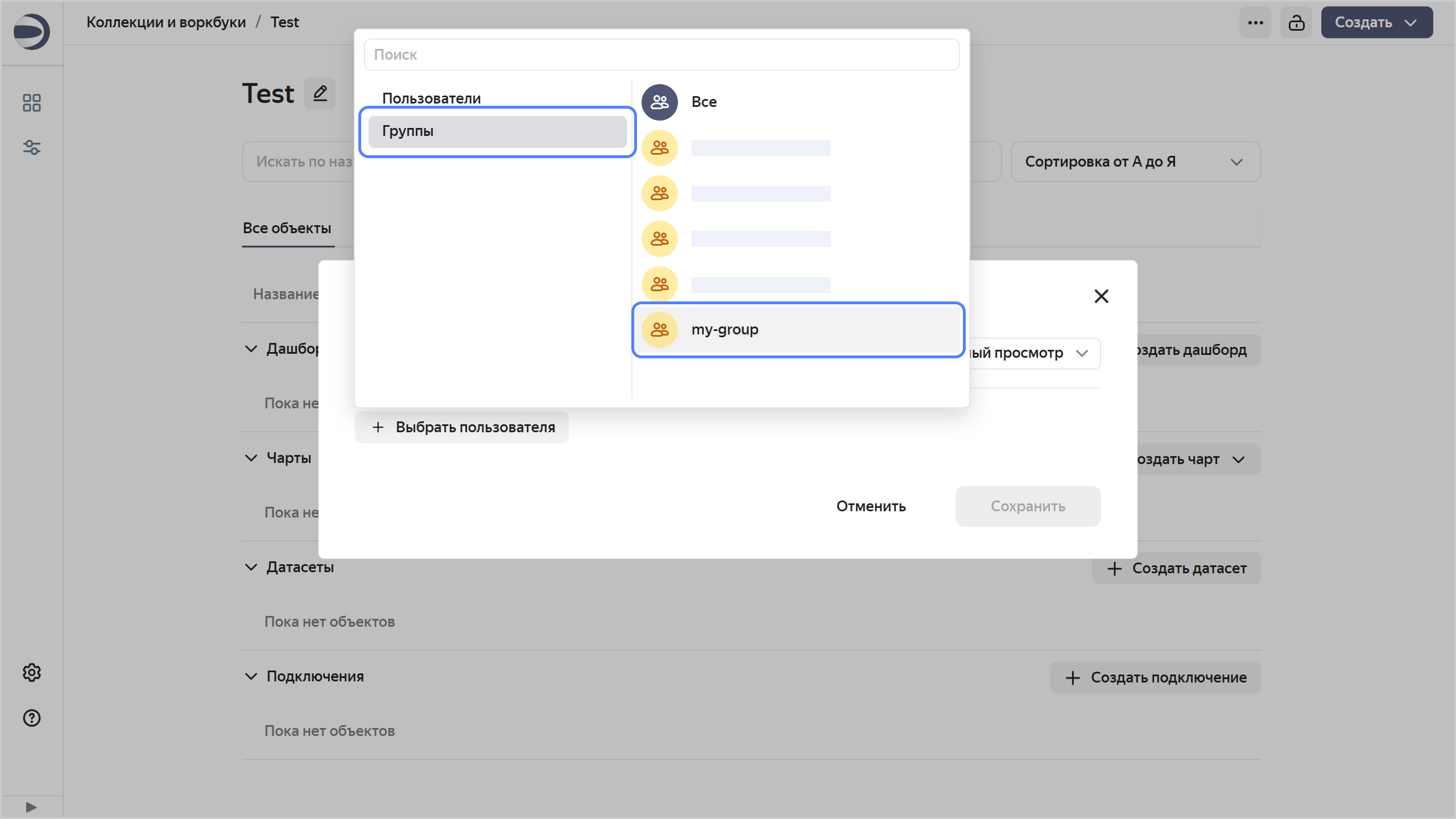Expand the sidebar with the bottom arrow
This screenshot has height=819, width=1456.
[x=31, y=807]
